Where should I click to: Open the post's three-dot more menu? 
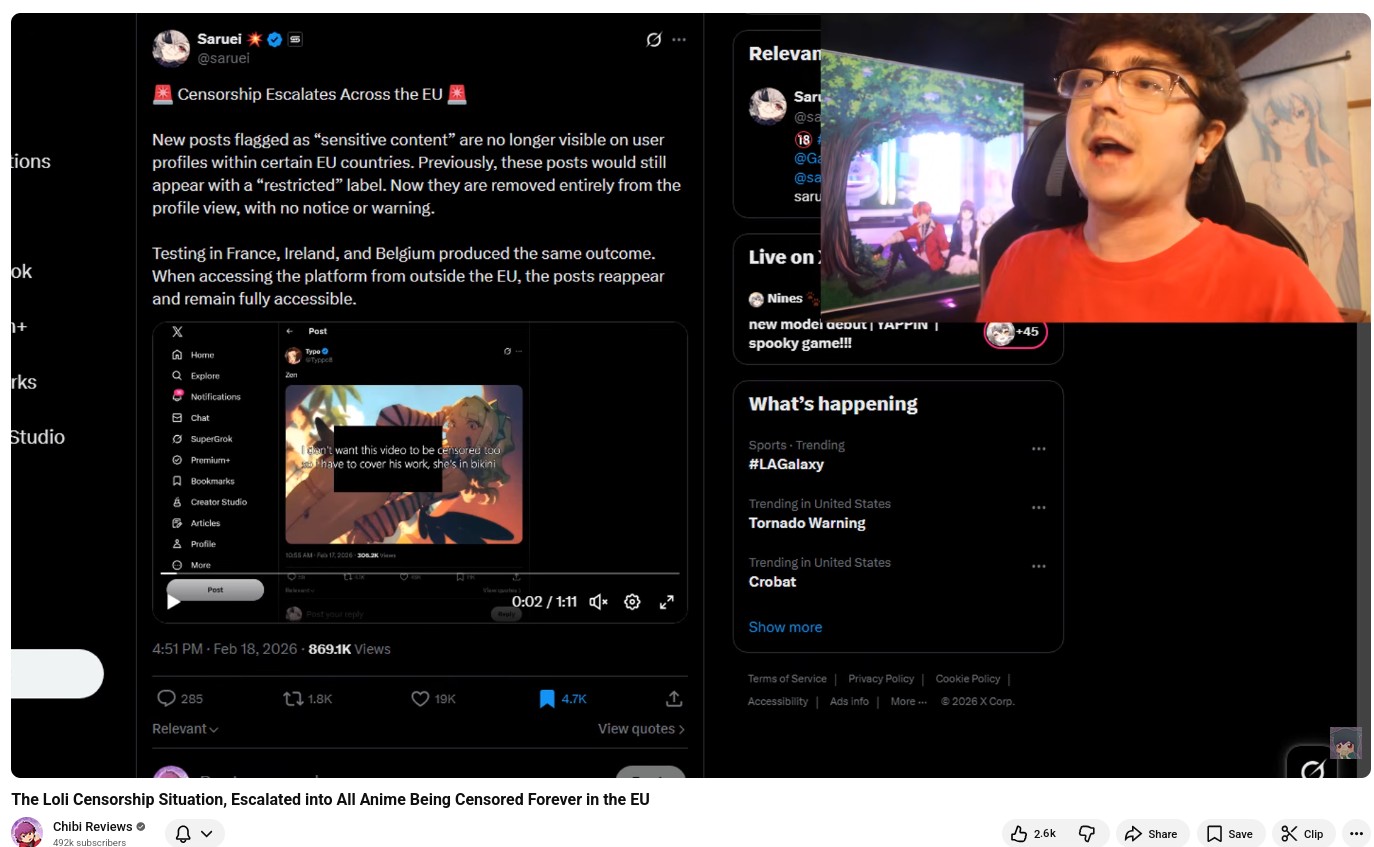679,40
